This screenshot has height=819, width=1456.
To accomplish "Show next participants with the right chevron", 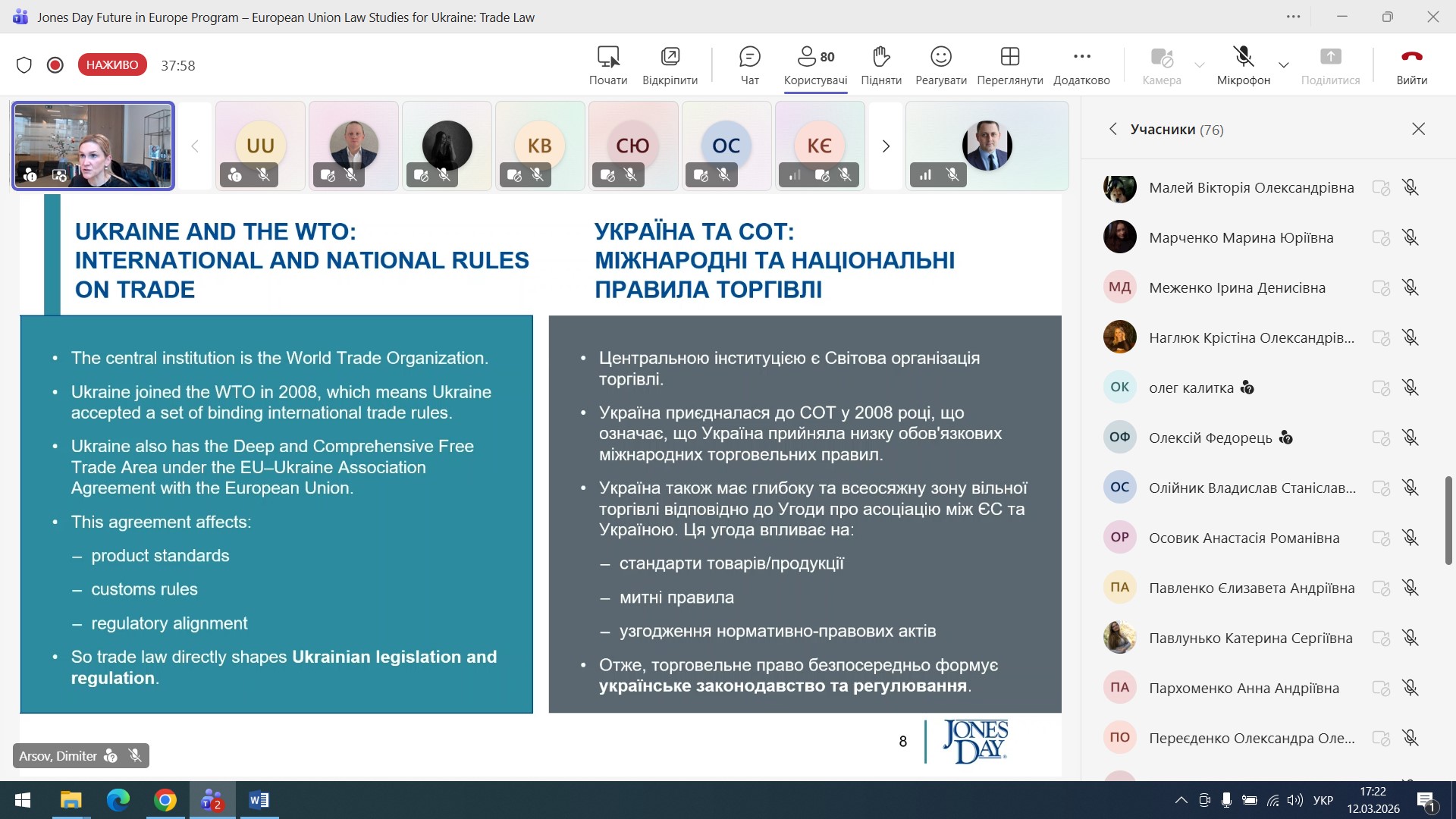I will (x=885, y=146).
